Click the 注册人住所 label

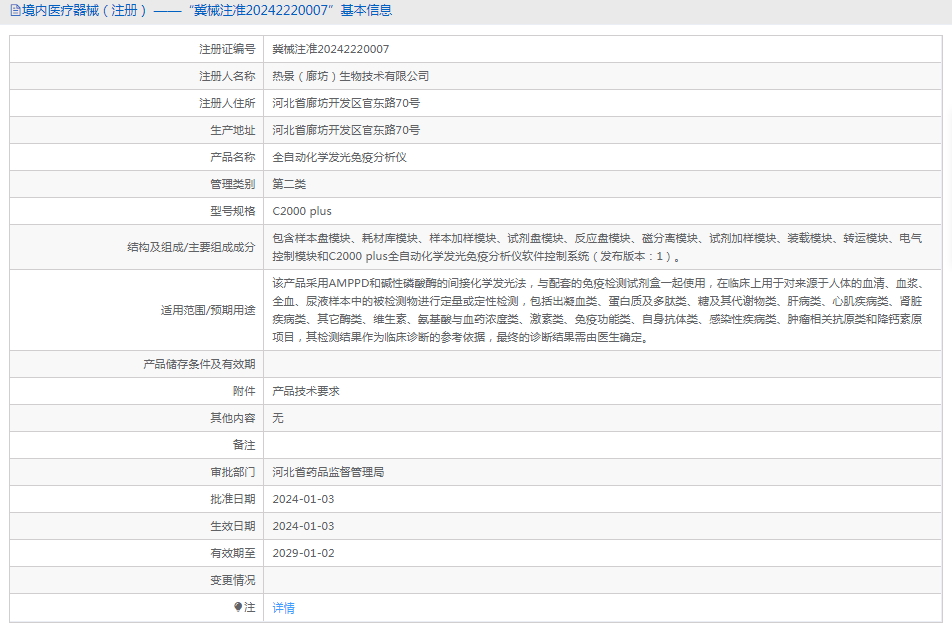tap(227, 103)
